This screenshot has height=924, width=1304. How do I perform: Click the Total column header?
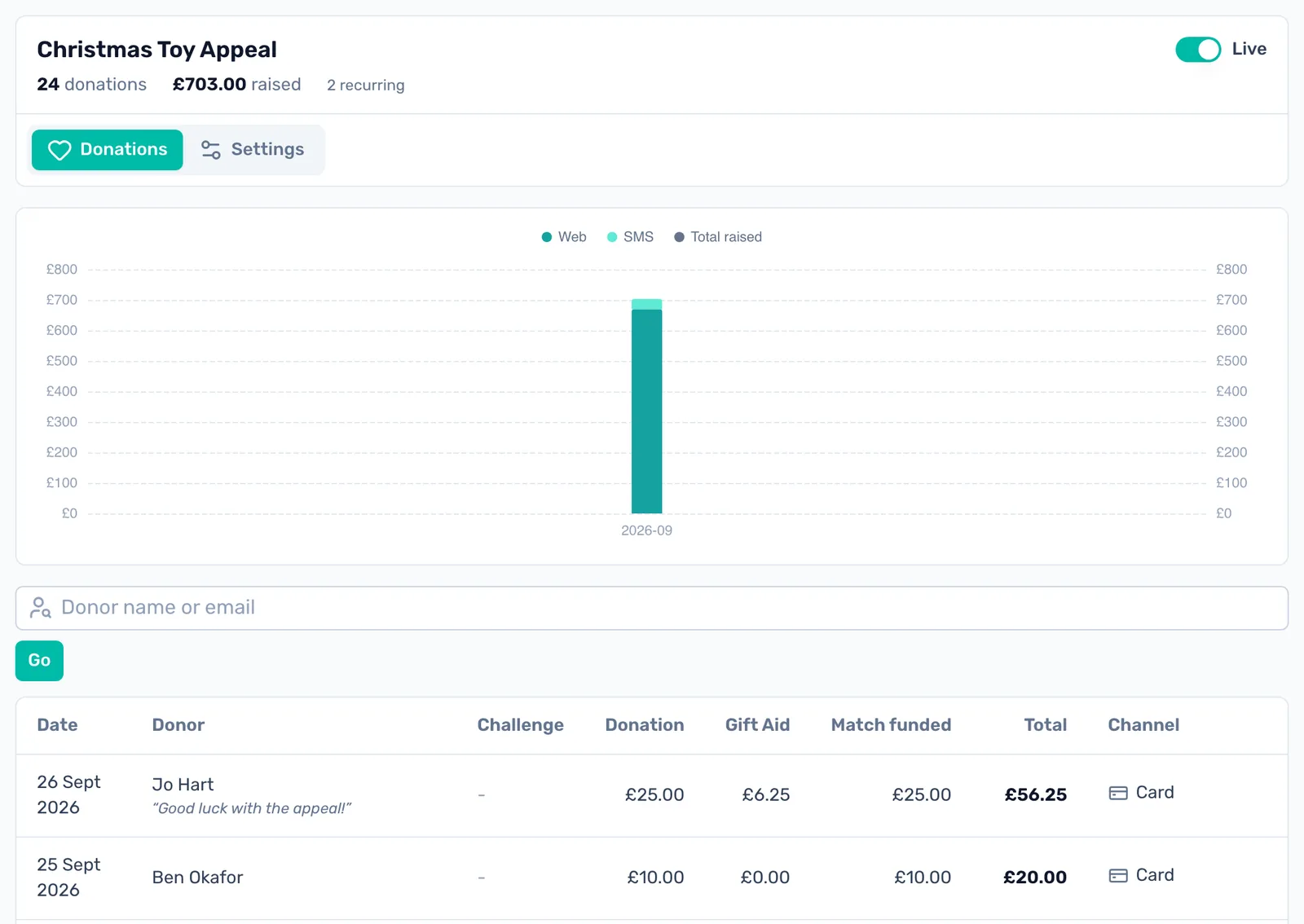pyautogui.click(x=1046, y=725)
